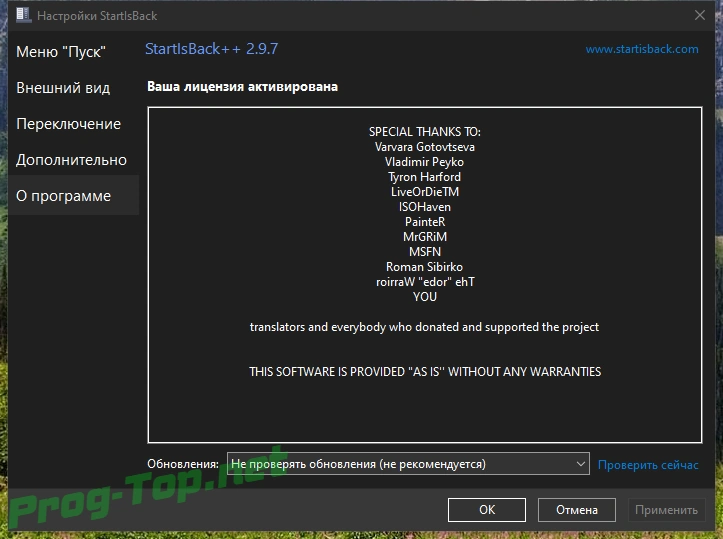Screen dimensions: 723x539
Task: Click the Обновления: label
Action: [x=183, y=464]
